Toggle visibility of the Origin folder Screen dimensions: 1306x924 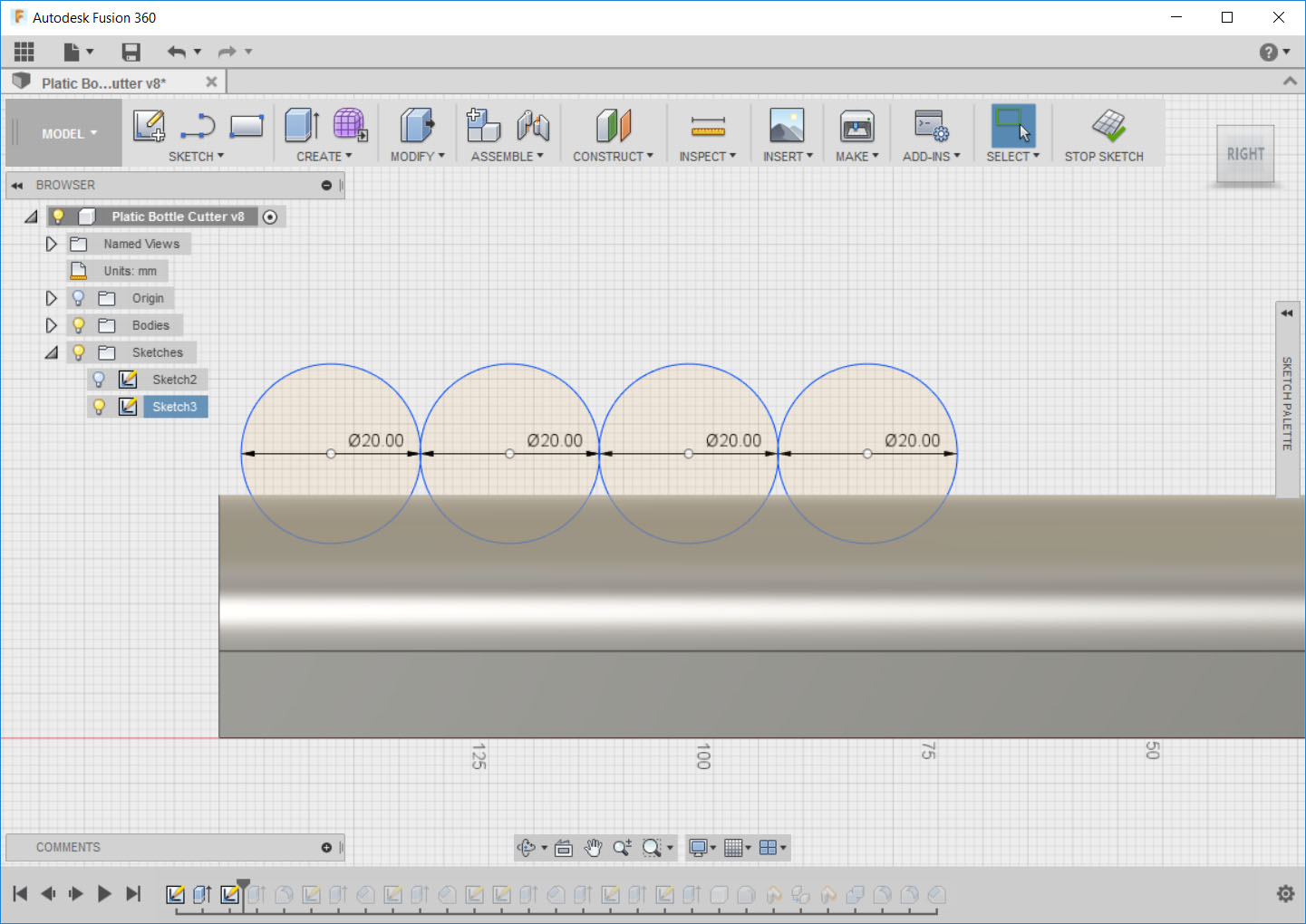(78, 297)
